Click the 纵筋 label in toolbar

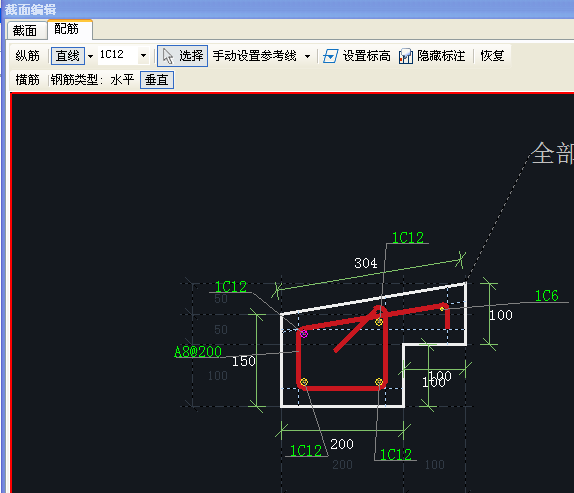tap(27, 56)
